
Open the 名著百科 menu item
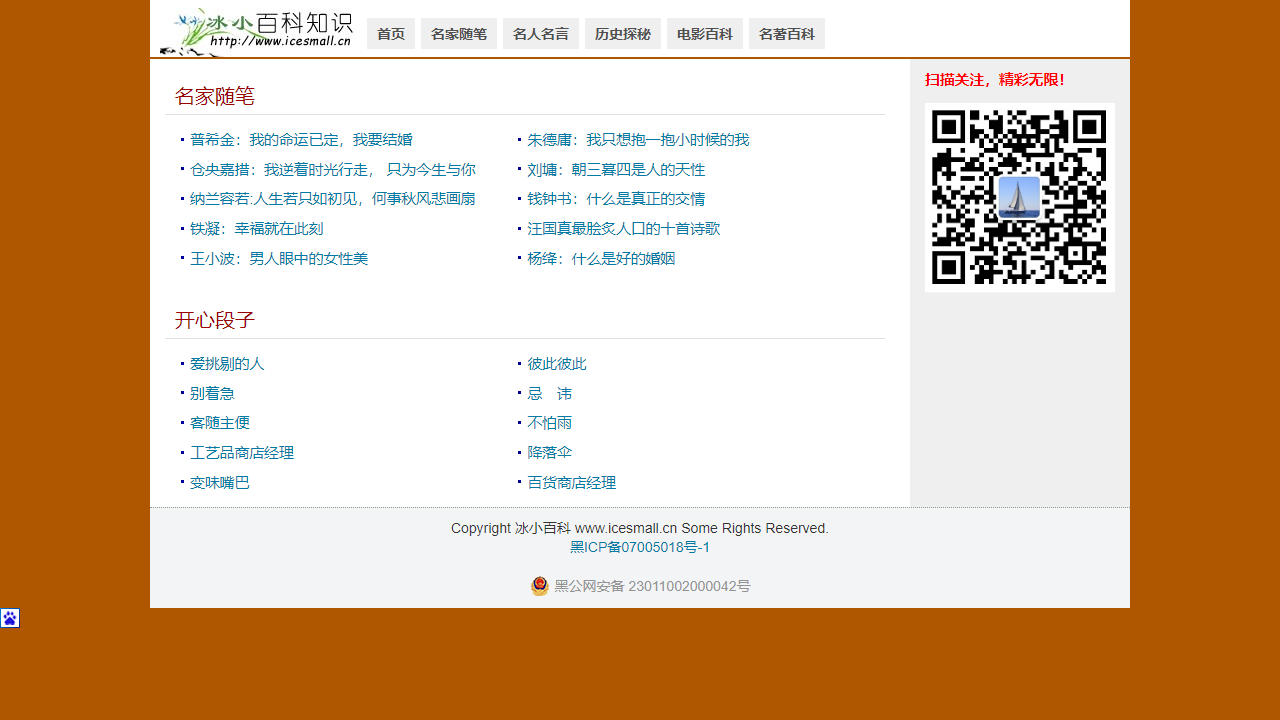point(787,34)
